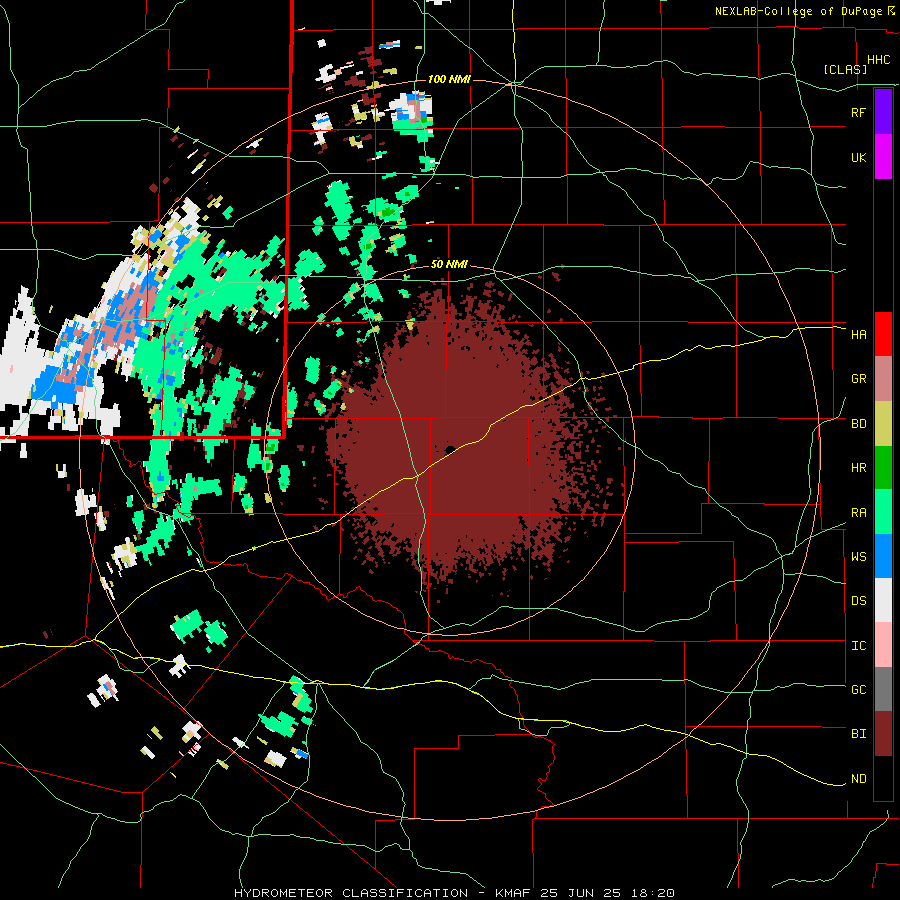Click the 100 NMI range ring label
The width and height of the screenshot is (900, 900).
click(449, 79)
